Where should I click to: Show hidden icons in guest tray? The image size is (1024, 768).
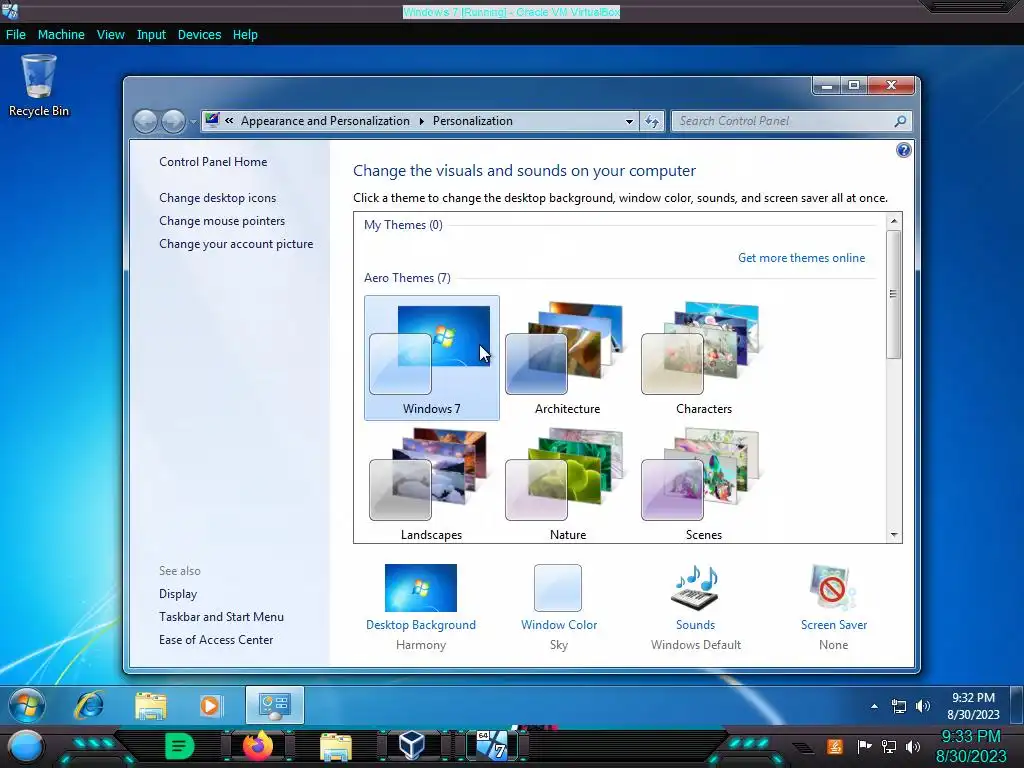(x=874, y=706)
